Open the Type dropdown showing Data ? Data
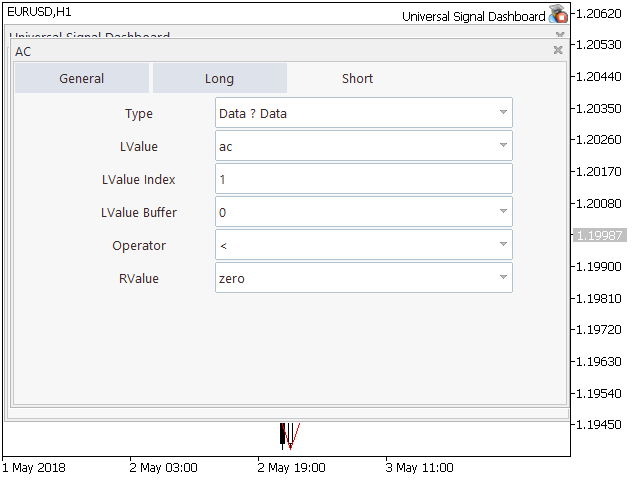The image size is (640, 480). tap(364, 113)
